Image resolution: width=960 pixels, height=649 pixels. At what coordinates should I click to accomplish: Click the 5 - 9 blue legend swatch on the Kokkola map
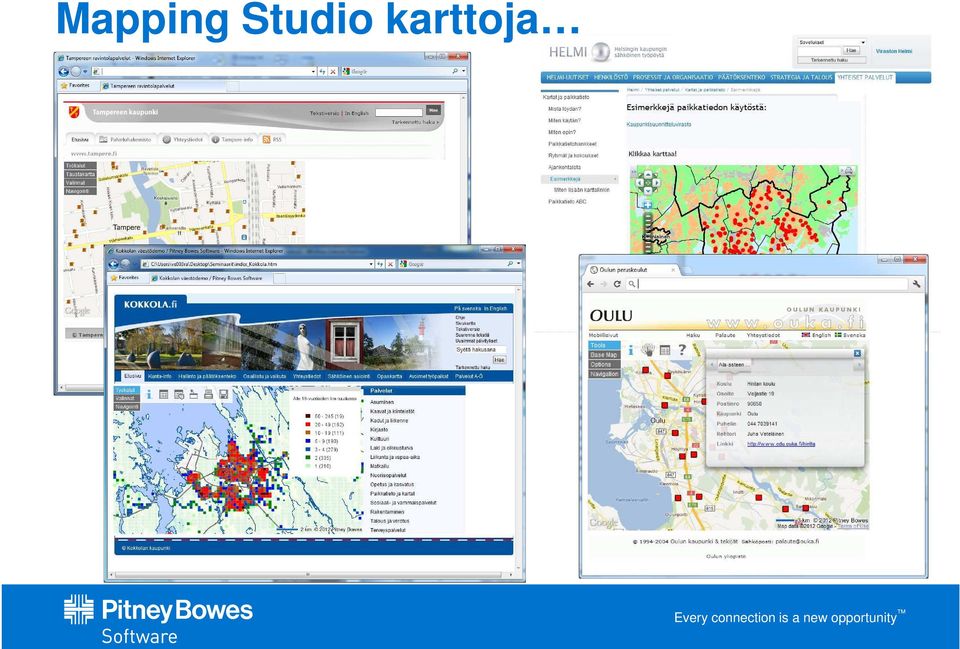pos(307,441)
